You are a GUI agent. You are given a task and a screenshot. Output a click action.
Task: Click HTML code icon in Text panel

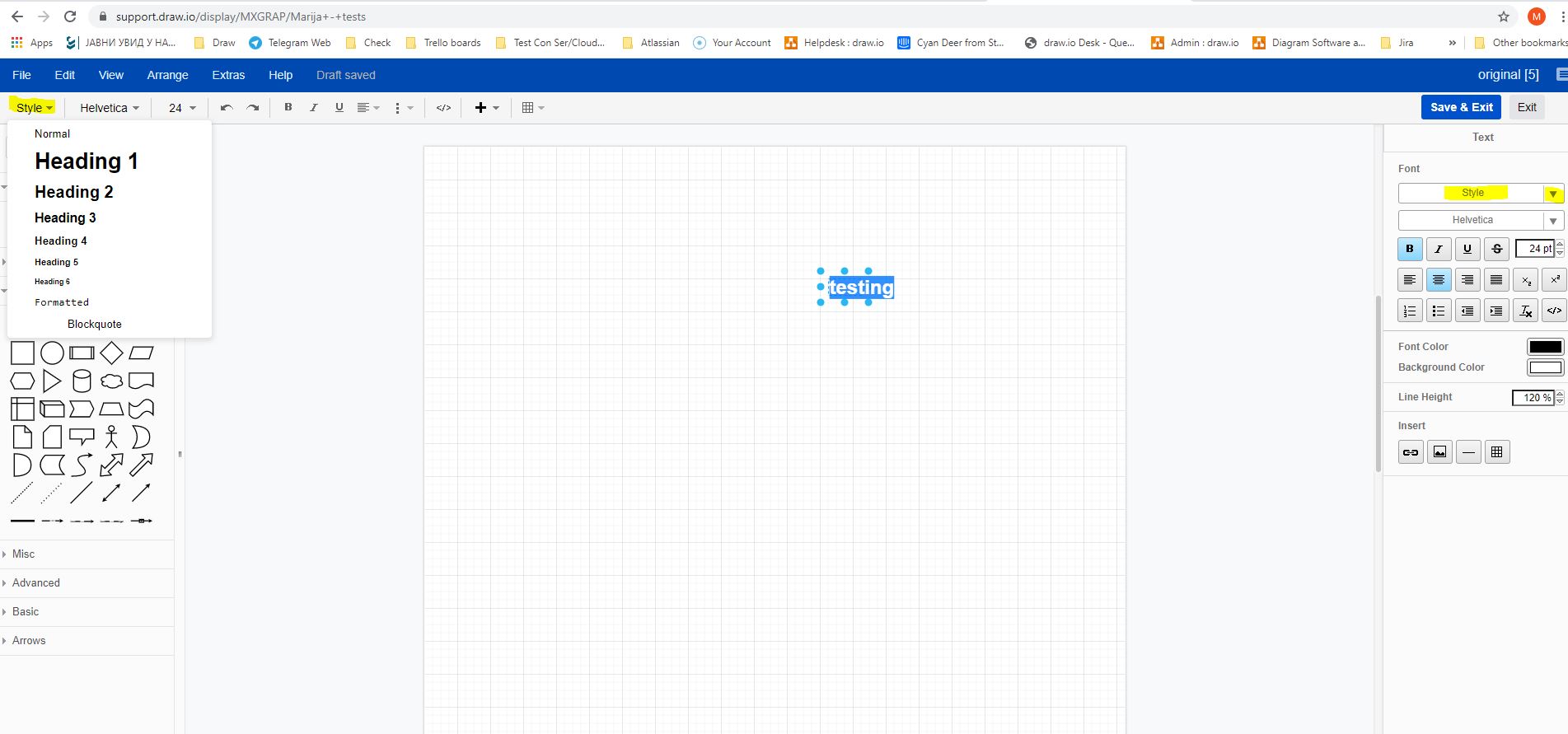point(1555,311)
